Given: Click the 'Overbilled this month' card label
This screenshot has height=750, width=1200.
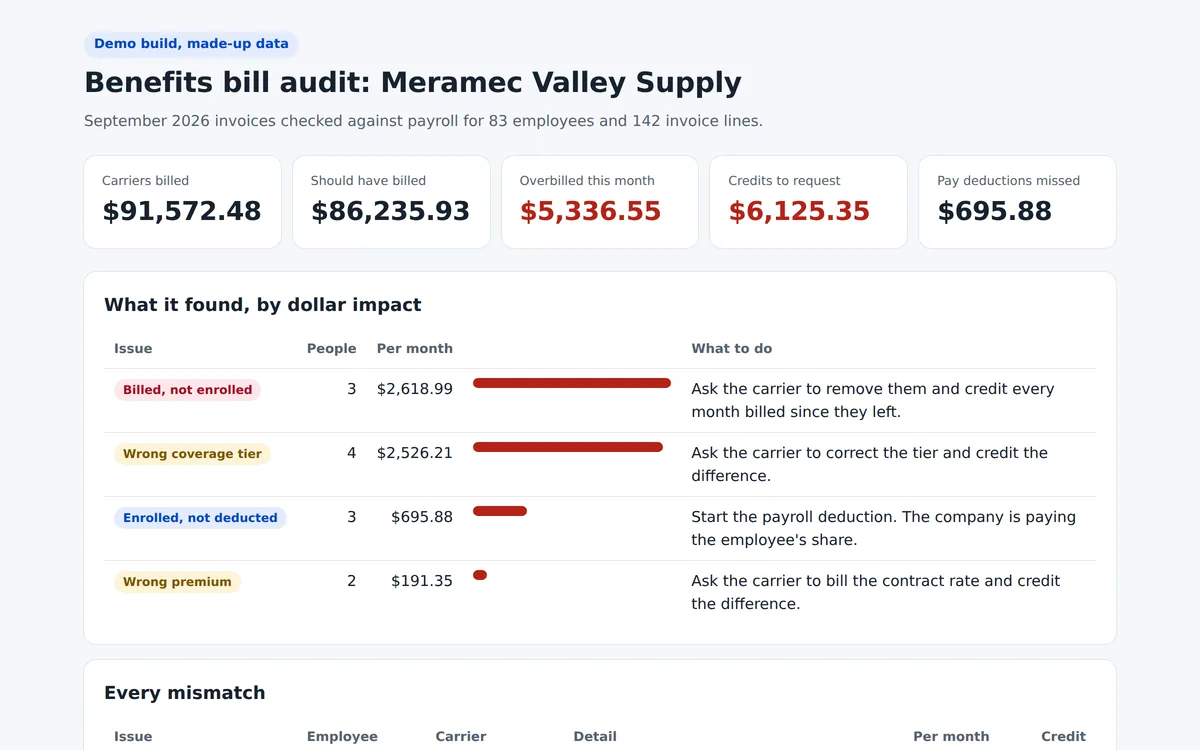Looking at the screenshot, I should click(587, 181).
